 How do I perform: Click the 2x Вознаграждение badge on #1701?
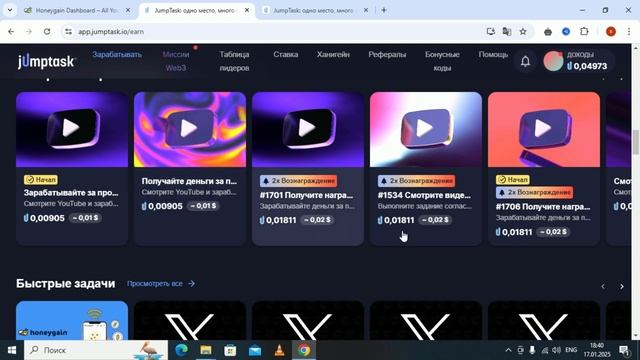click(298, 180)
